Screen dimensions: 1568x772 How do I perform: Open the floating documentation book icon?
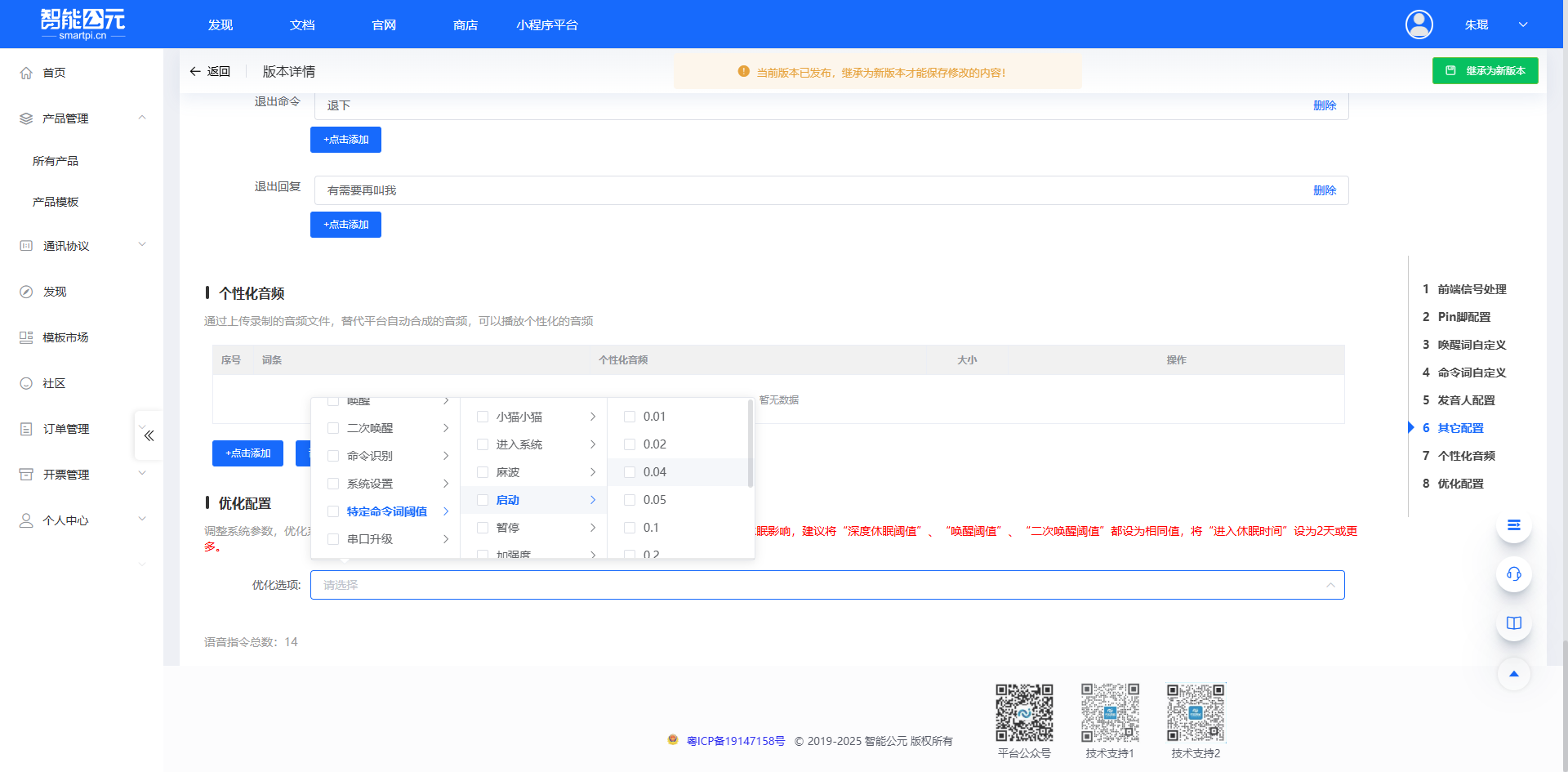pyautogui.click(x=1513, y=623)
